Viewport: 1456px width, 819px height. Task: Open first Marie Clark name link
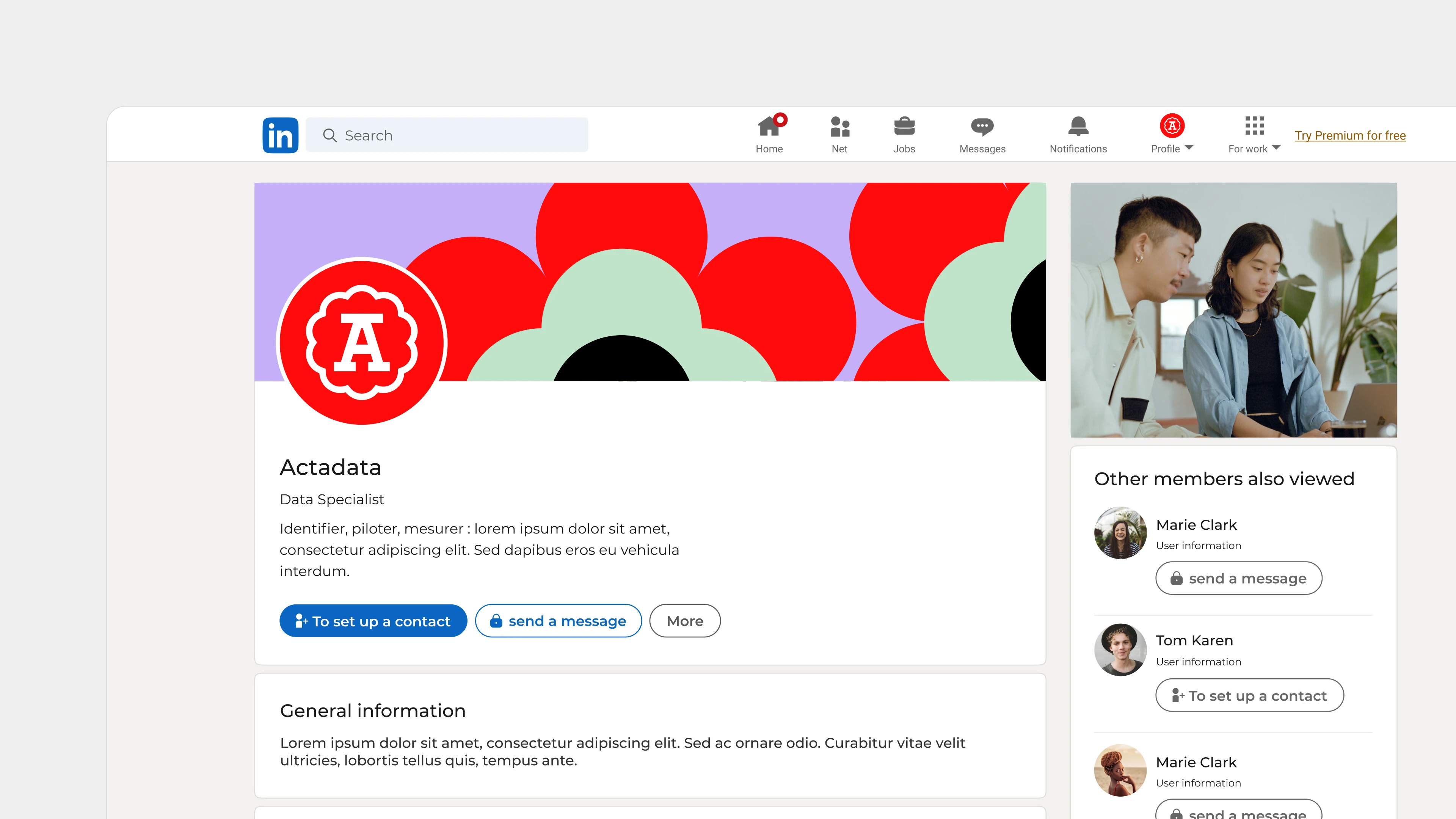click(x=1196, y=524)
